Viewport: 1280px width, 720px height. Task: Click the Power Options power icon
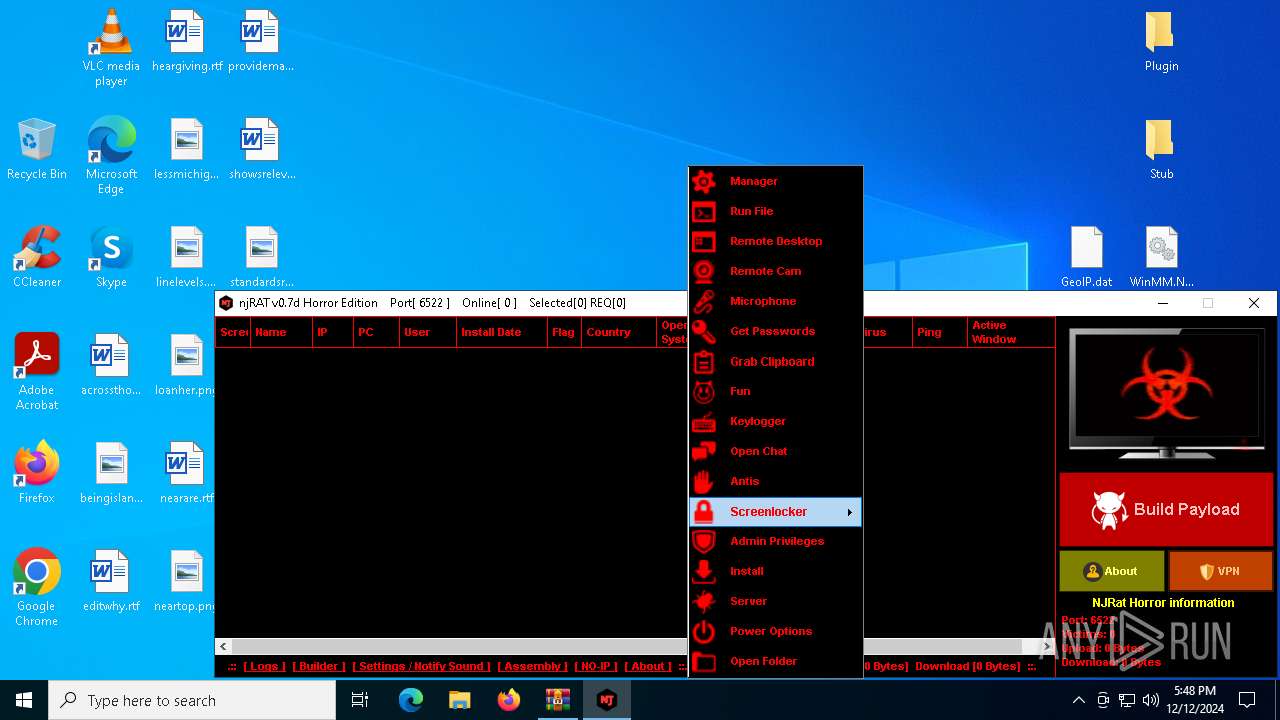tap(704, 631)
